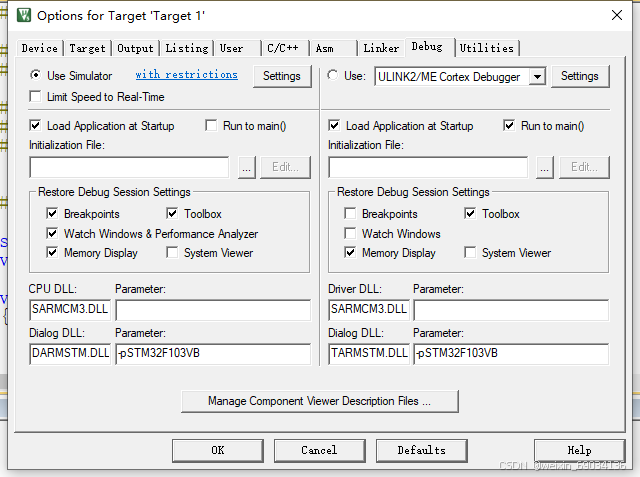The image size is (640, 477).
Task: Enable Limit Speed to Real-Time
Action: coord(36,97)
